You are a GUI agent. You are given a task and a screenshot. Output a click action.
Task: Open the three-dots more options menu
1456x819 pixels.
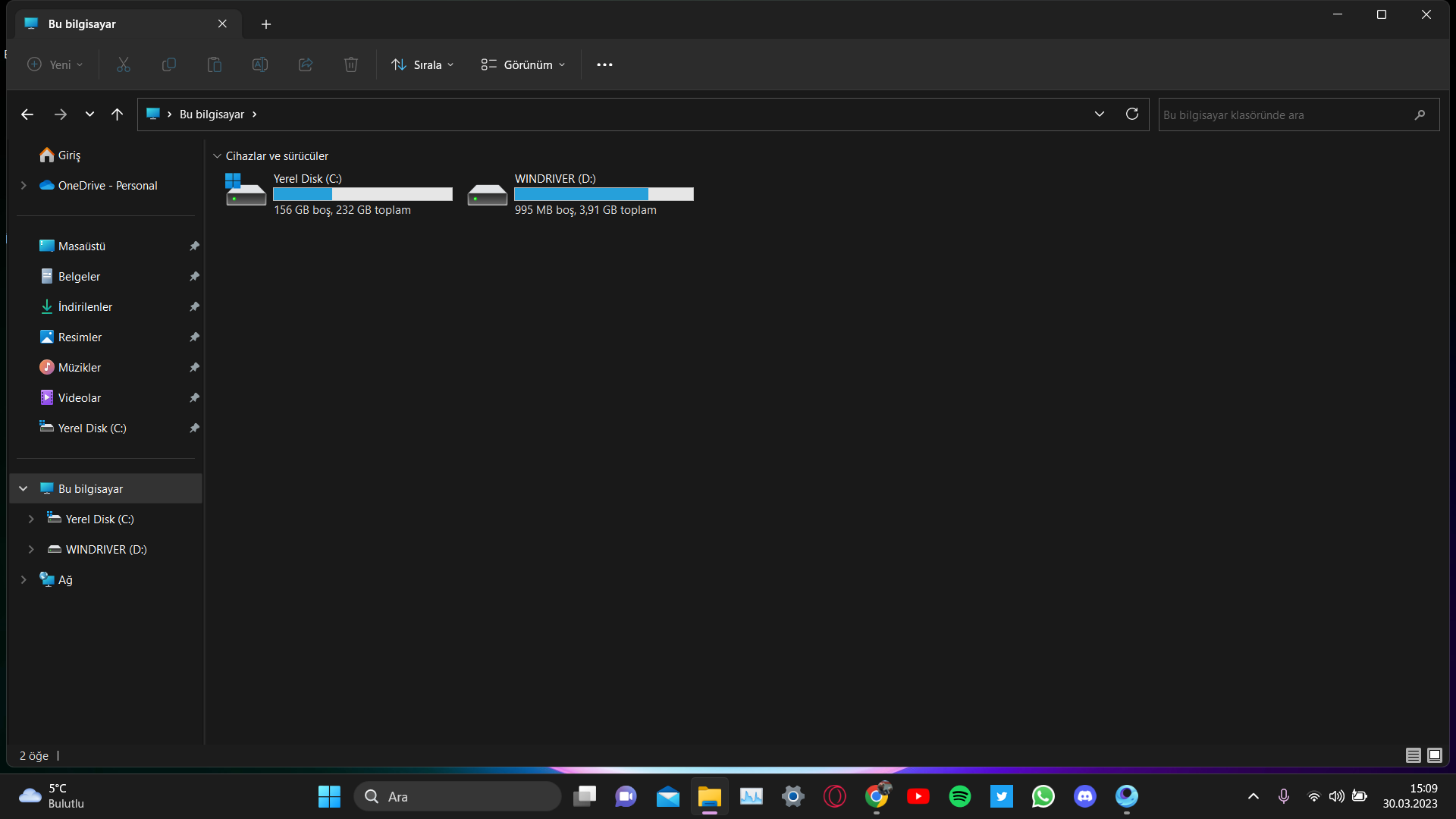[x=604, y=65]
